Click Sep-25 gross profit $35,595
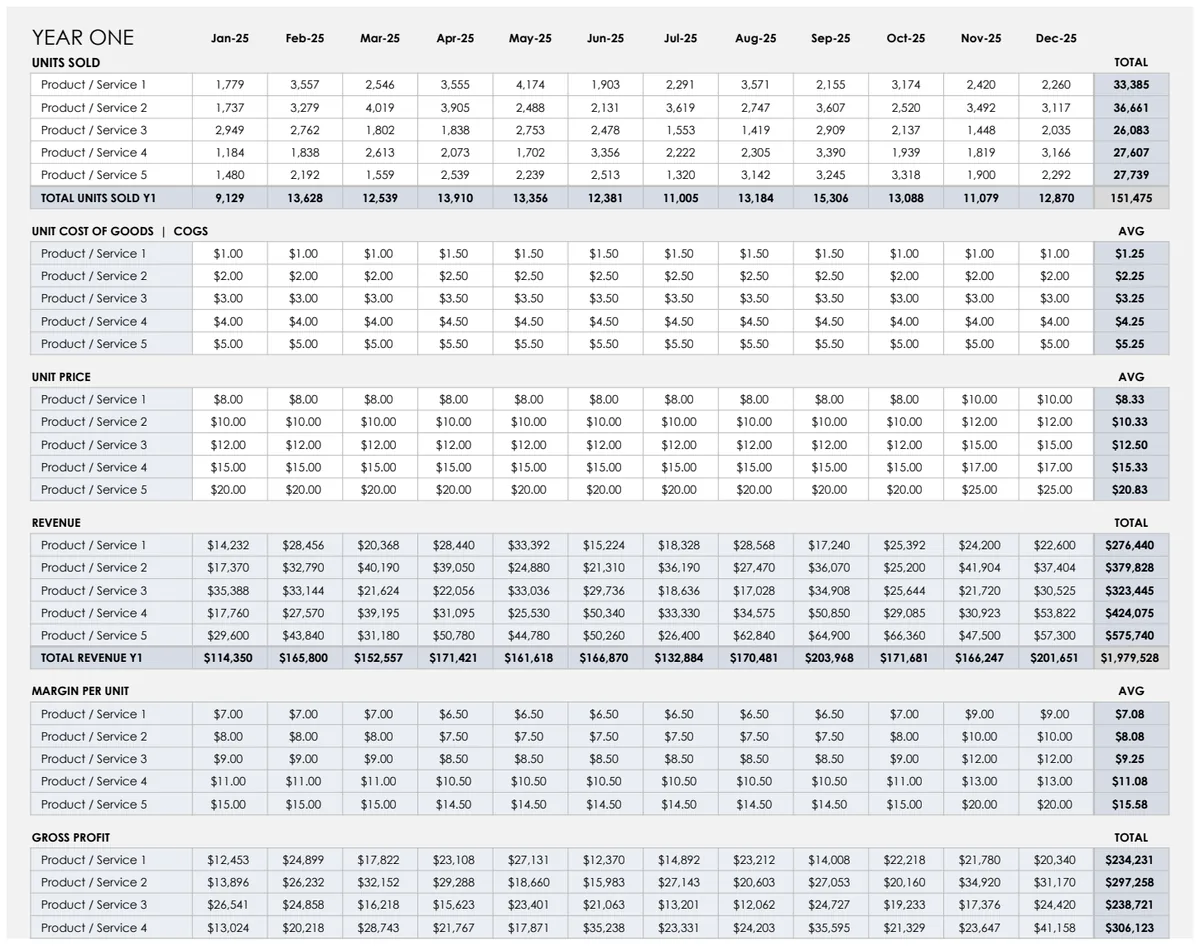Screen dimensions: 1200x946 tap(830, 928)
